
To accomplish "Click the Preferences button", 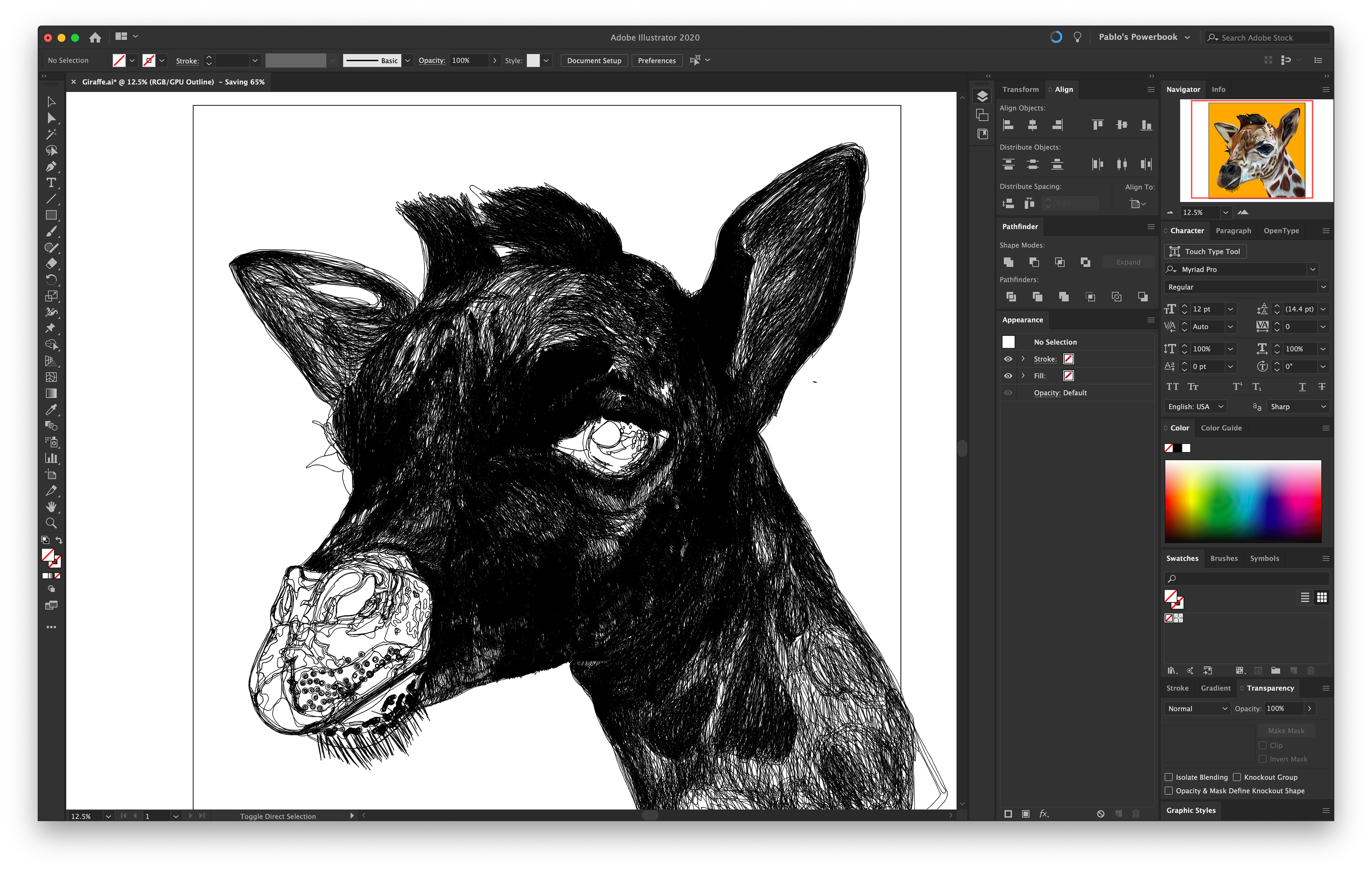I will click(x=656, y=60).
